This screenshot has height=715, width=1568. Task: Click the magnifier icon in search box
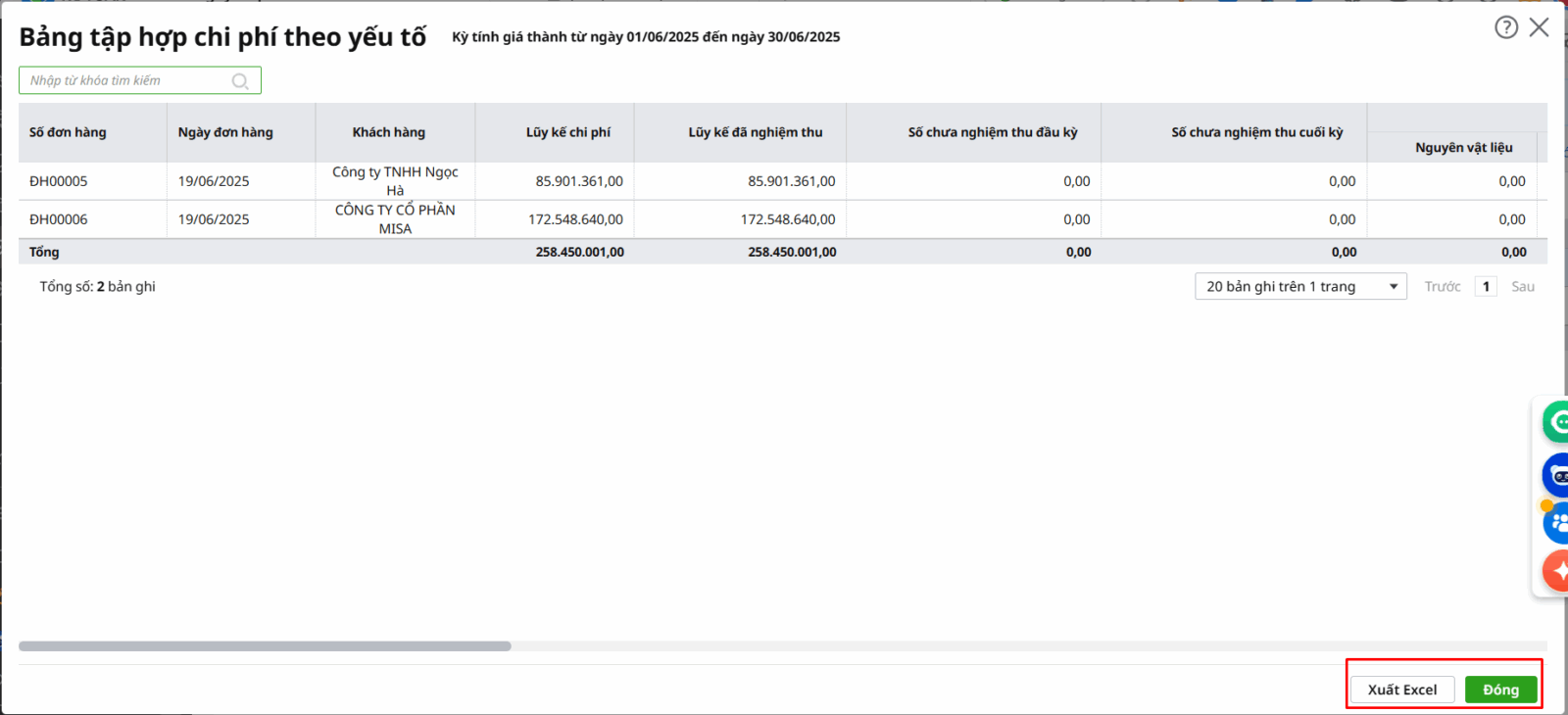click(x=240, y=81)
